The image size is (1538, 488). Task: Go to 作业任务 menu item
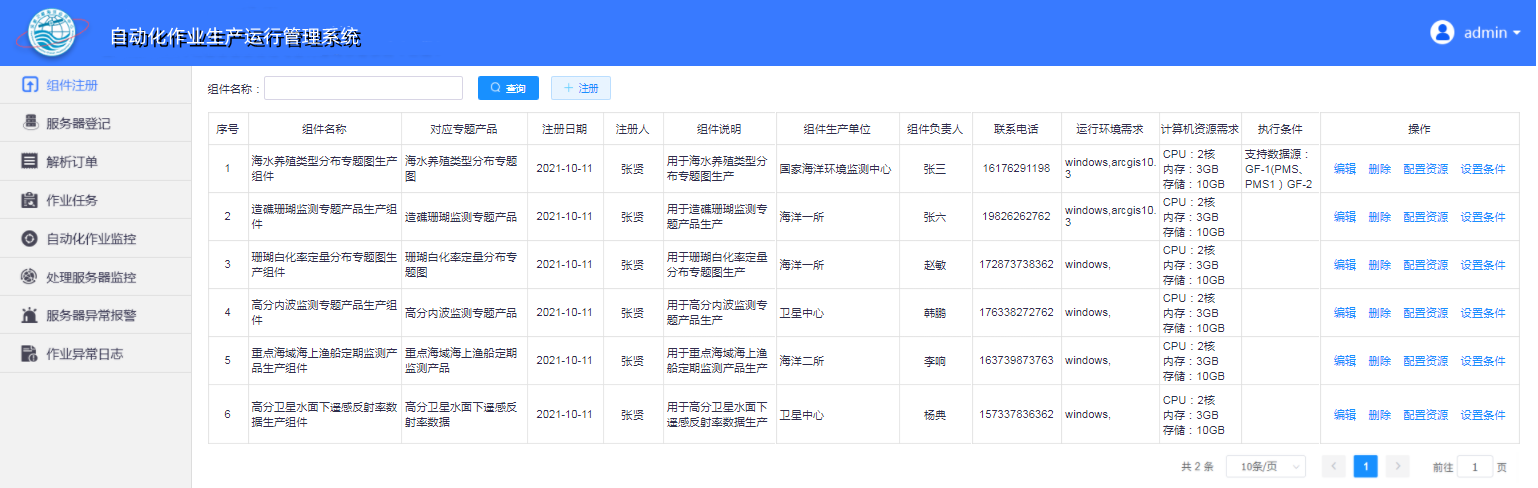tap(96, 200)
